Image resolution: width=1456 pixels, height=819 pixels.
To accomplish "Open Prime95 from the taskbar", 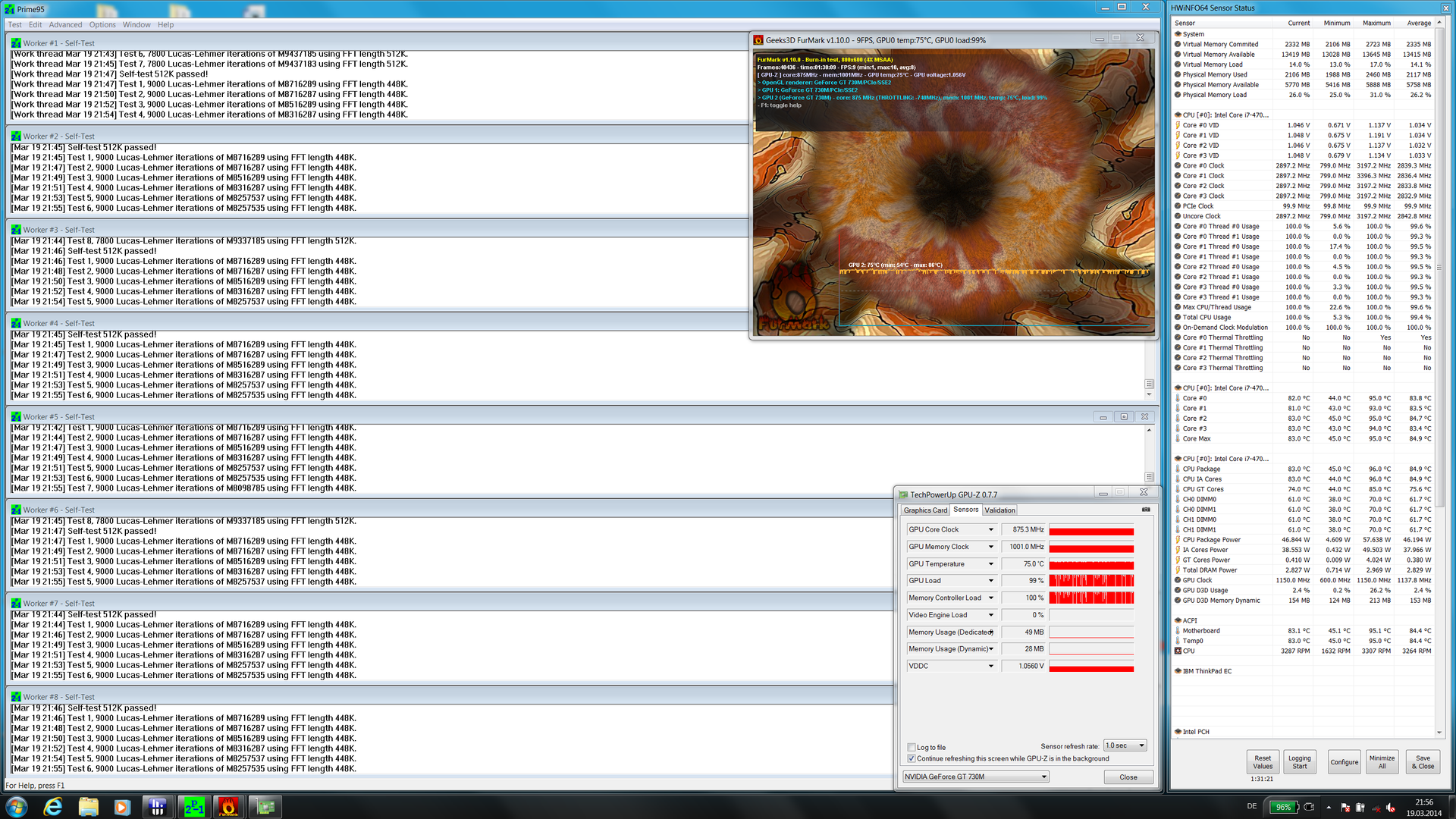I will [x=193, y=807].
